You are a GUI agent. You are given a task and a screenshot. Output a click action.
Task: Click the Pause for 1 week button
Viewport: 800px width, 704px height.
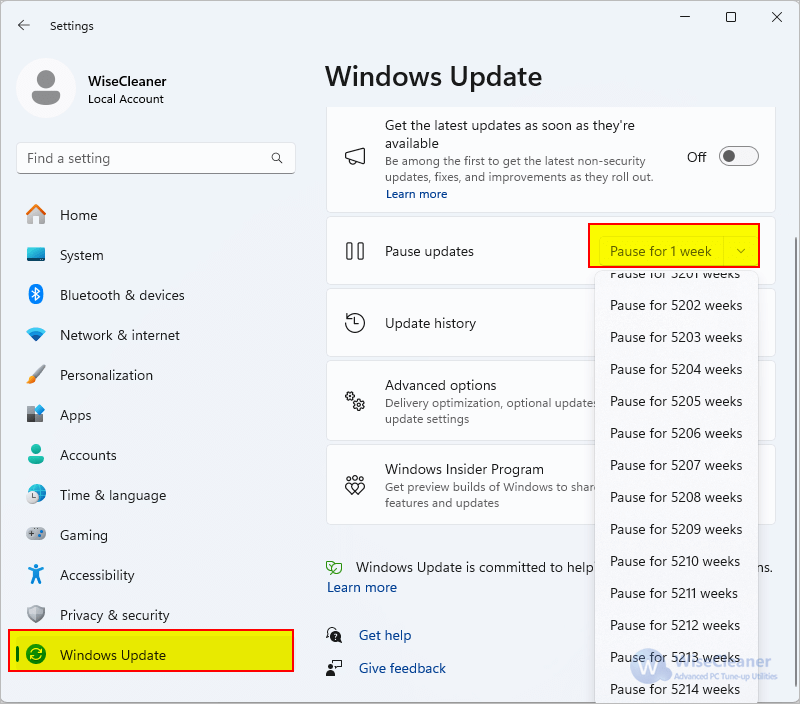click(x=661, y=251)
